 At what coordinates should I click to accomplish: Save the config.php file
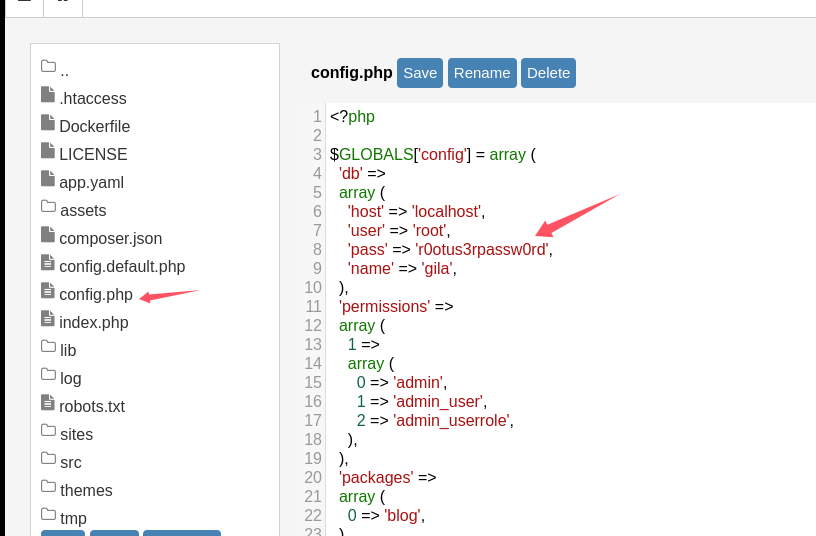tap(420, 73)
